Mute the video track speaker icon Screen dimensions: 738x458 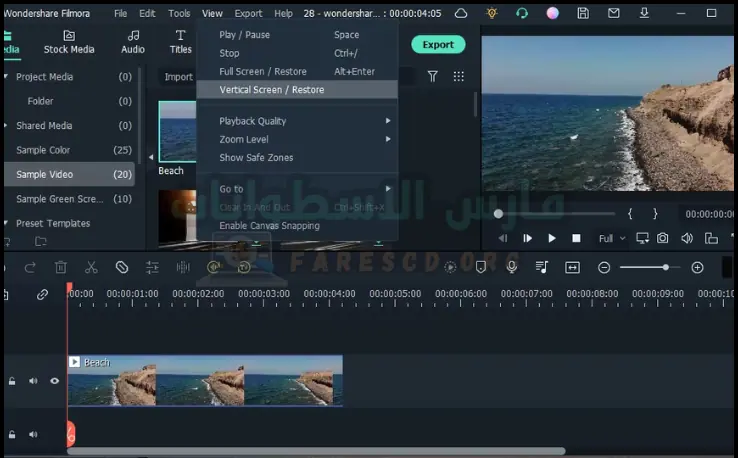[33, 381]
